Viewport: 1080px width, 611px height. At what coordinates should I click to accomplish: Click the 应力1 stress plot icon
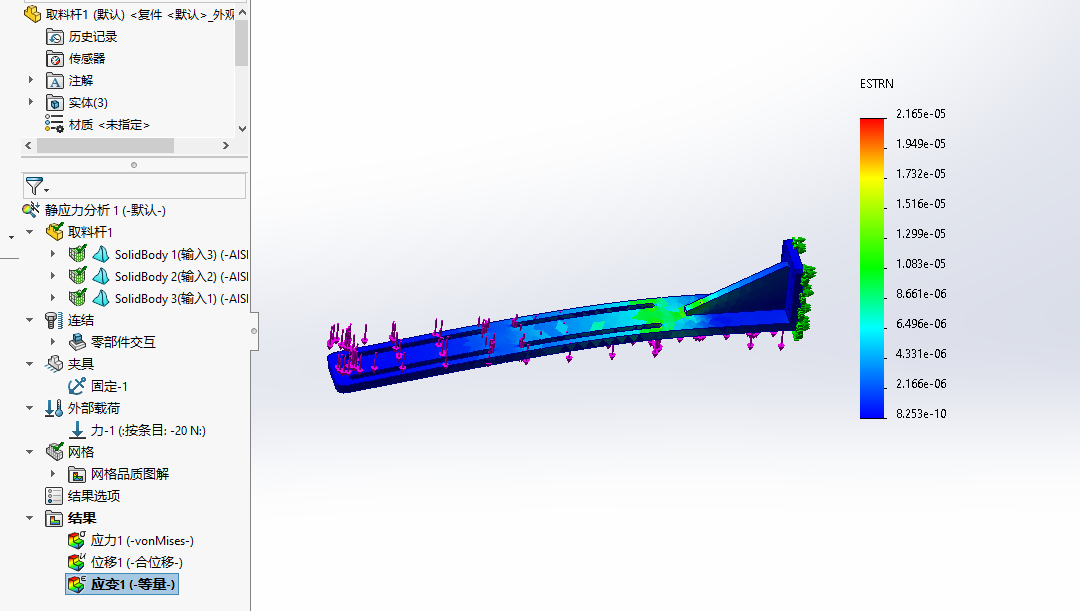[x=76, y=540]
